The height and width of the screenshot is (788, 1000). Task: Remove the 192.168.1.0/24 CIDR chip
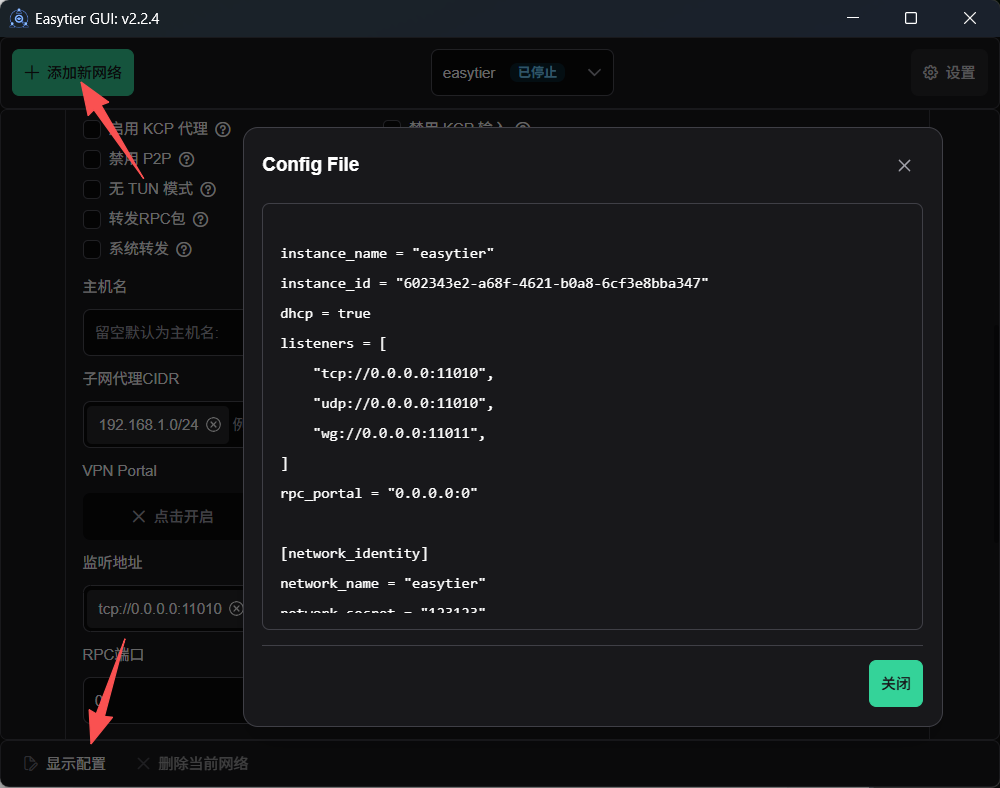pyautogui.click(x=214, y=425)
